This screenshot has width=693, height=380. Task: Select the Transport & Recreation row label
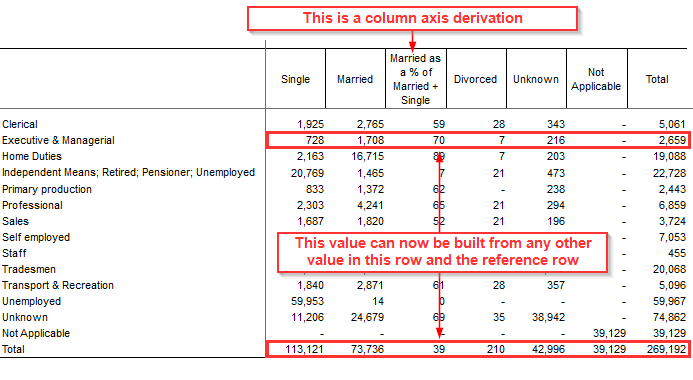(58, 285)
